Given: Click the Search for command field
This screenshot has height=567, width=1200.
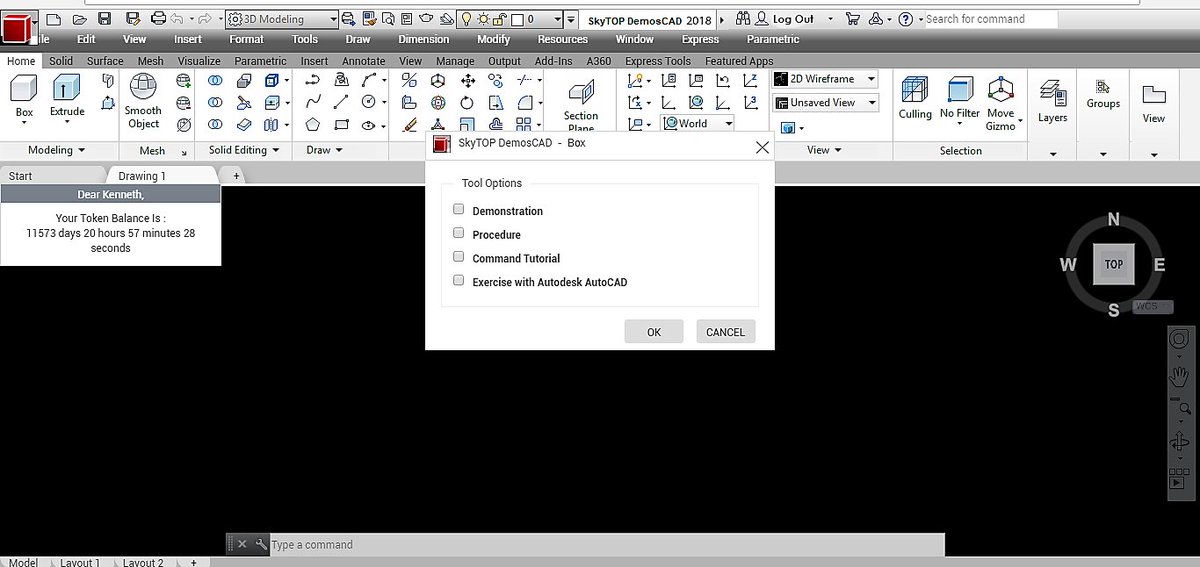Looking at the screenshot, I should coord(990,18).
